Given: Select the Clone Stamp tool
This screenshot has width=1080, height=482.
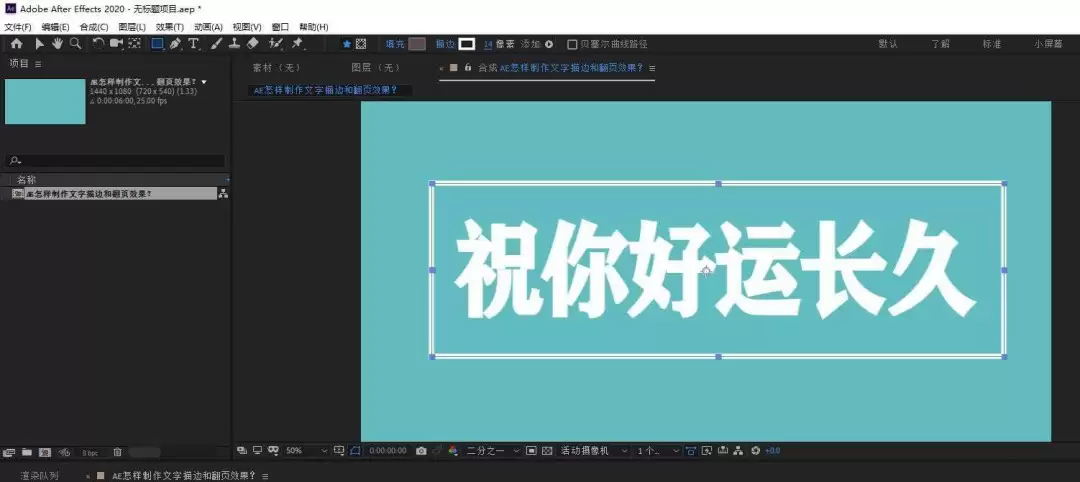Looking at the screenshot, I should tap(234, 43).
